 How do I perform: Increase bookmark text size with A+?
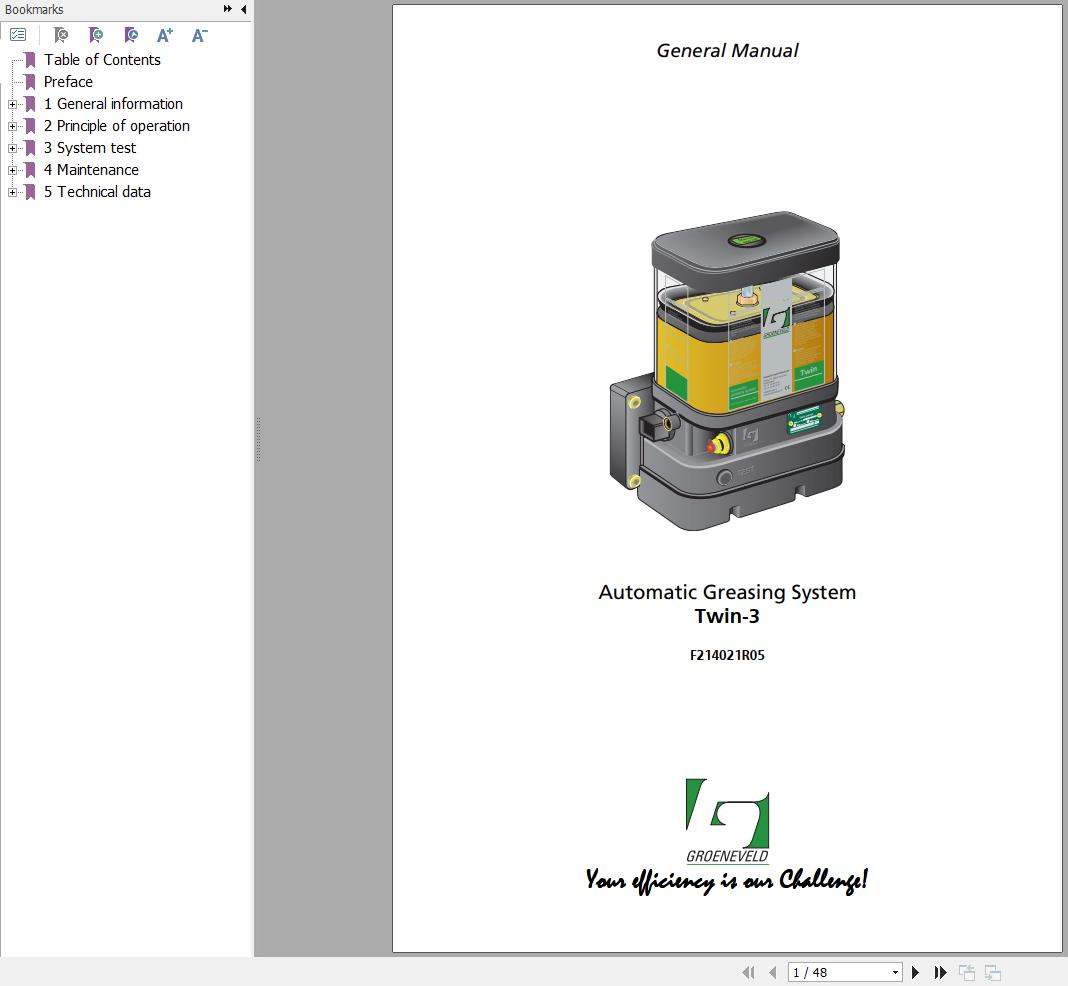tap(165, 35)
